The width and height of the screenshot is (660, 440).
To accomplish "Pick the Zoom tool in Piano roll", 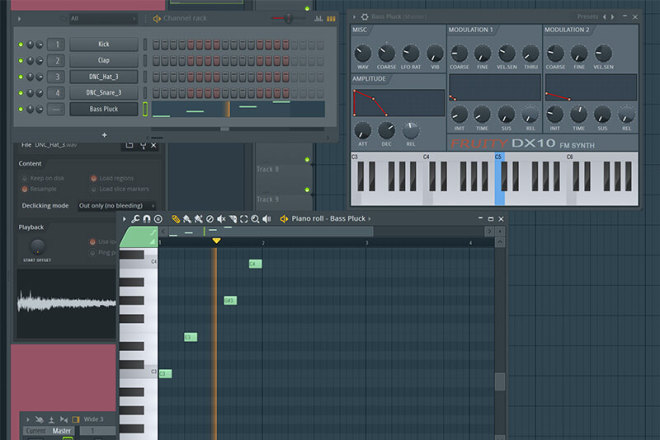I will click(x=255, y=219).
